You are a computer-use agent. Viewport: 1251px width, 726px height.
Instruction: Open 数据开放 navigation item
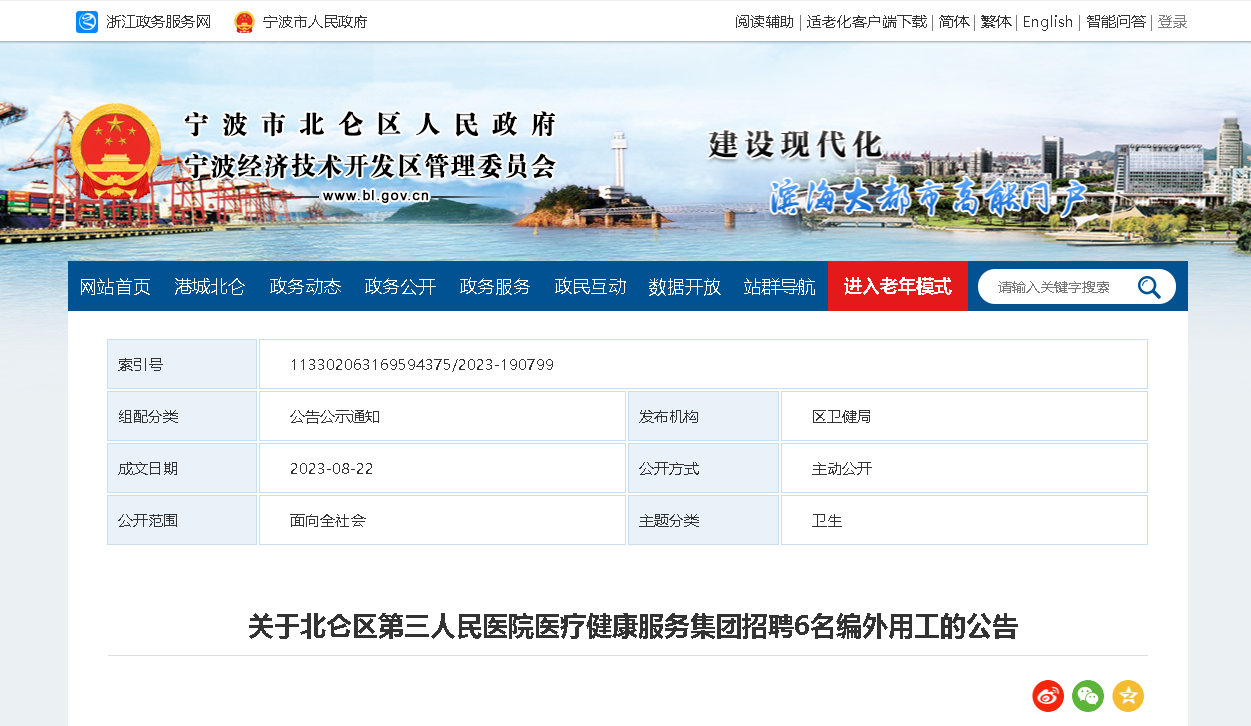click(685, 287)
